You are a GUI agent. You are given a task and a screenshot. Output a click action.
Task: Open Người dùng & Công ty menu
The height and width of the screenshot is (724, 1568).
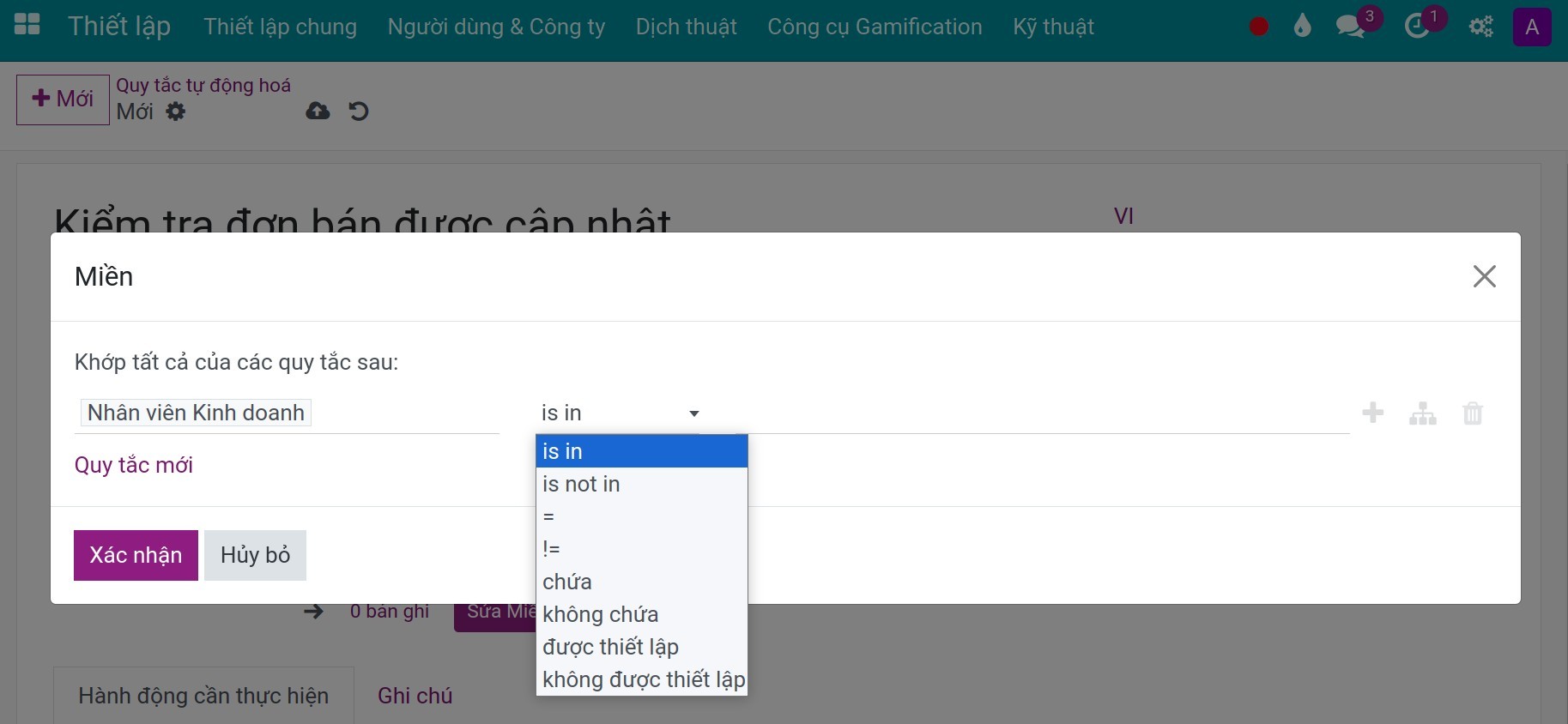pyautogui.click(x=496, y=27)
